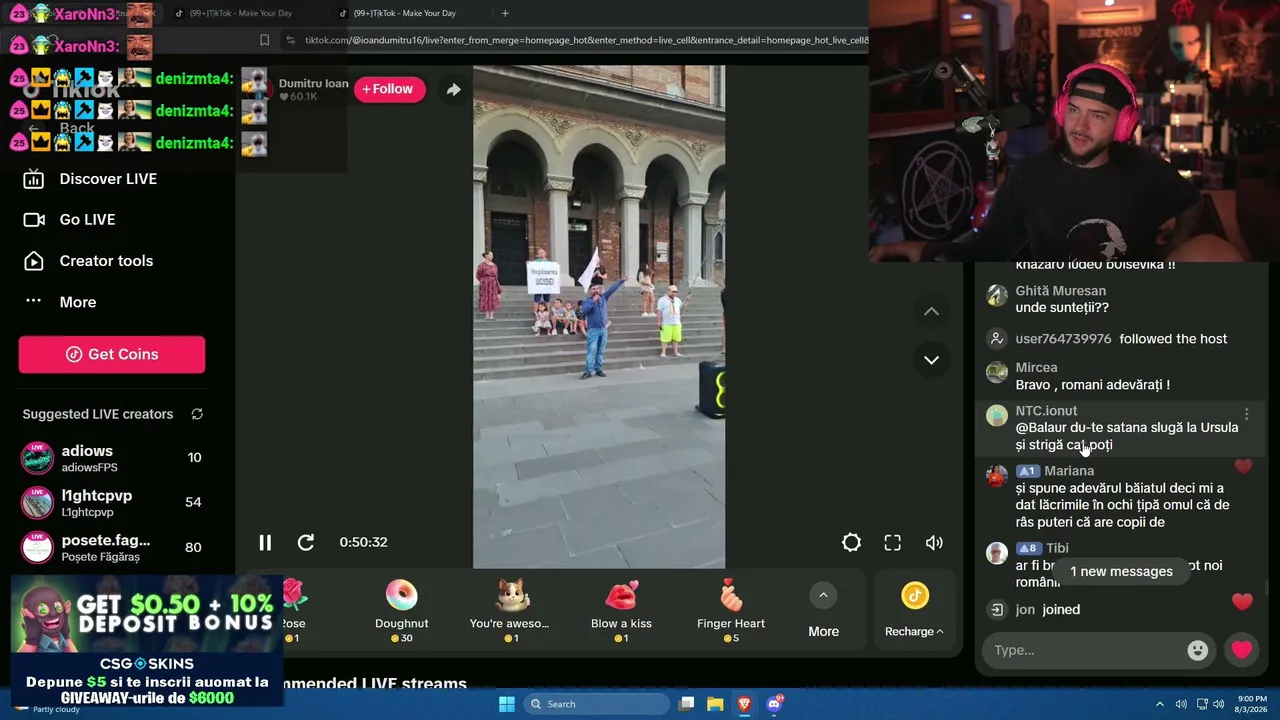Follow Dumitru Ioan
Image resolution: width=1280 pixels, height=720 pixels.
tap(389, 89)
